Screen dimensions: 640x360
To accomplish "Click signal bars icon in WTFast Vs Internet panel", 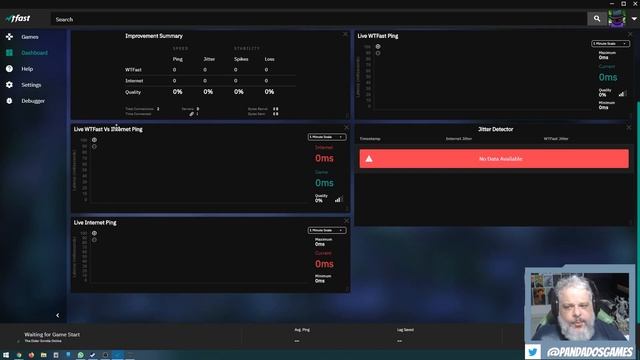I will tap(338, 200).
